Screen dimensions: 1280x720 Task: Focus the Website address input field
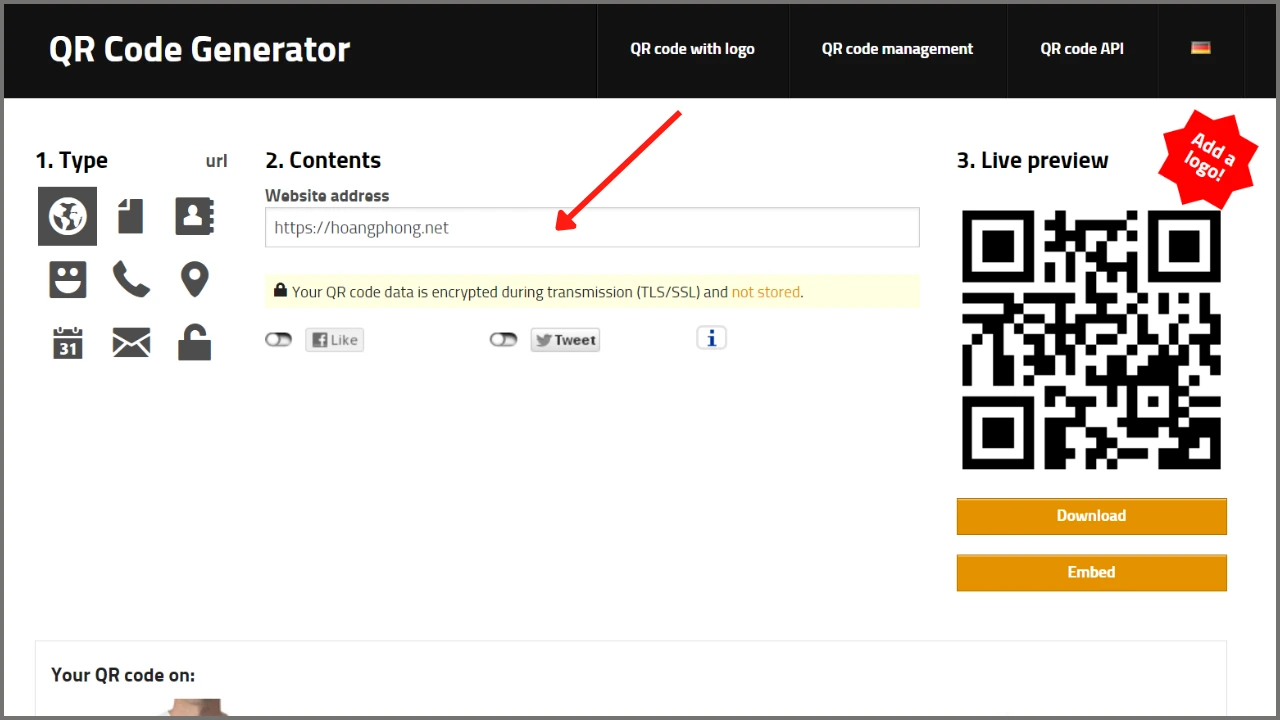592,227
